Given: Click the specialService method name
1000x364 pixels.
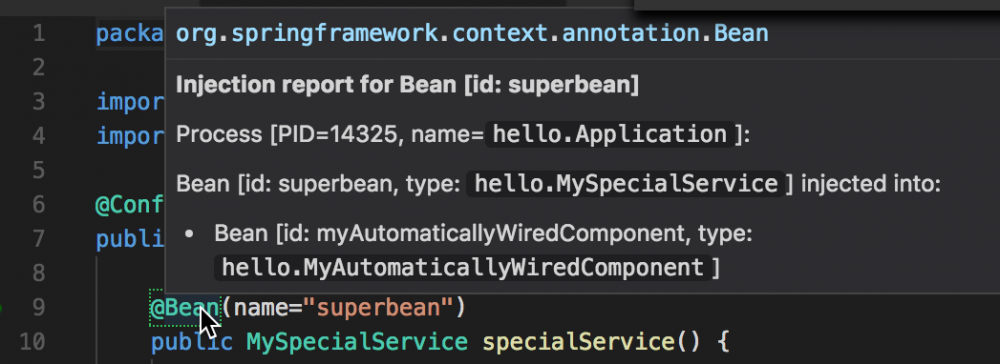Looking at the screenshot, I should click(578, 342).
